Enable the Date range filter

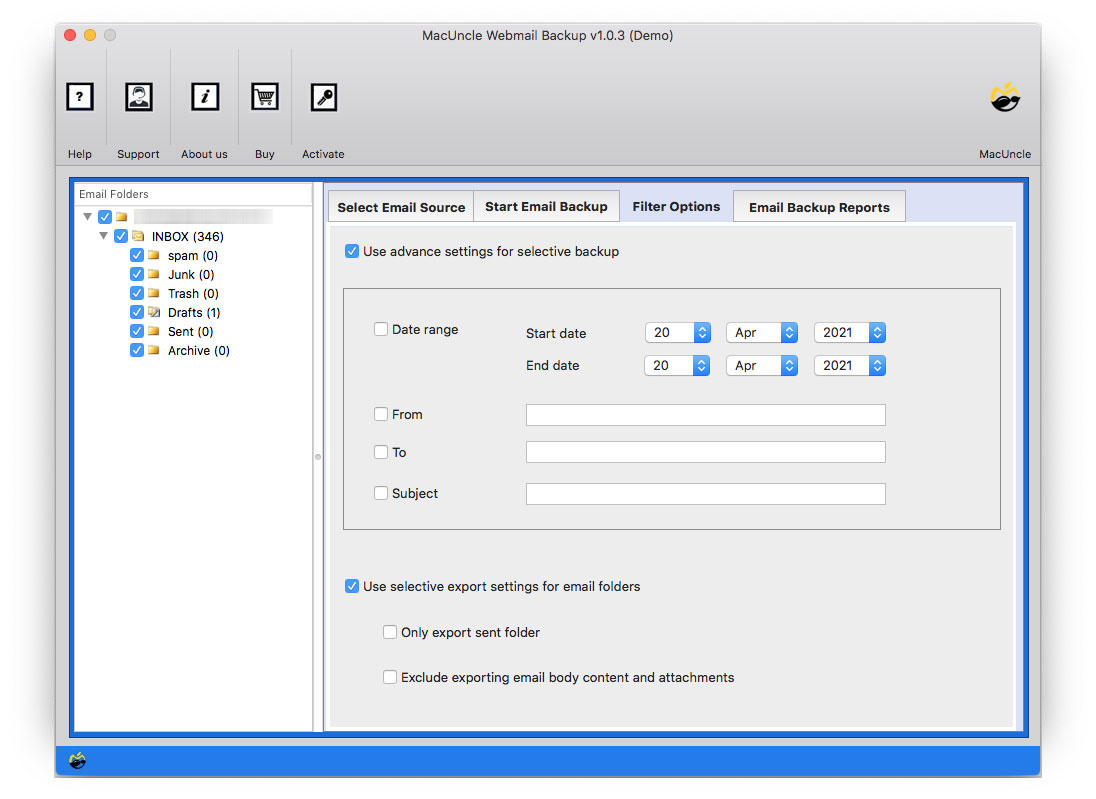tap(381, 328)
